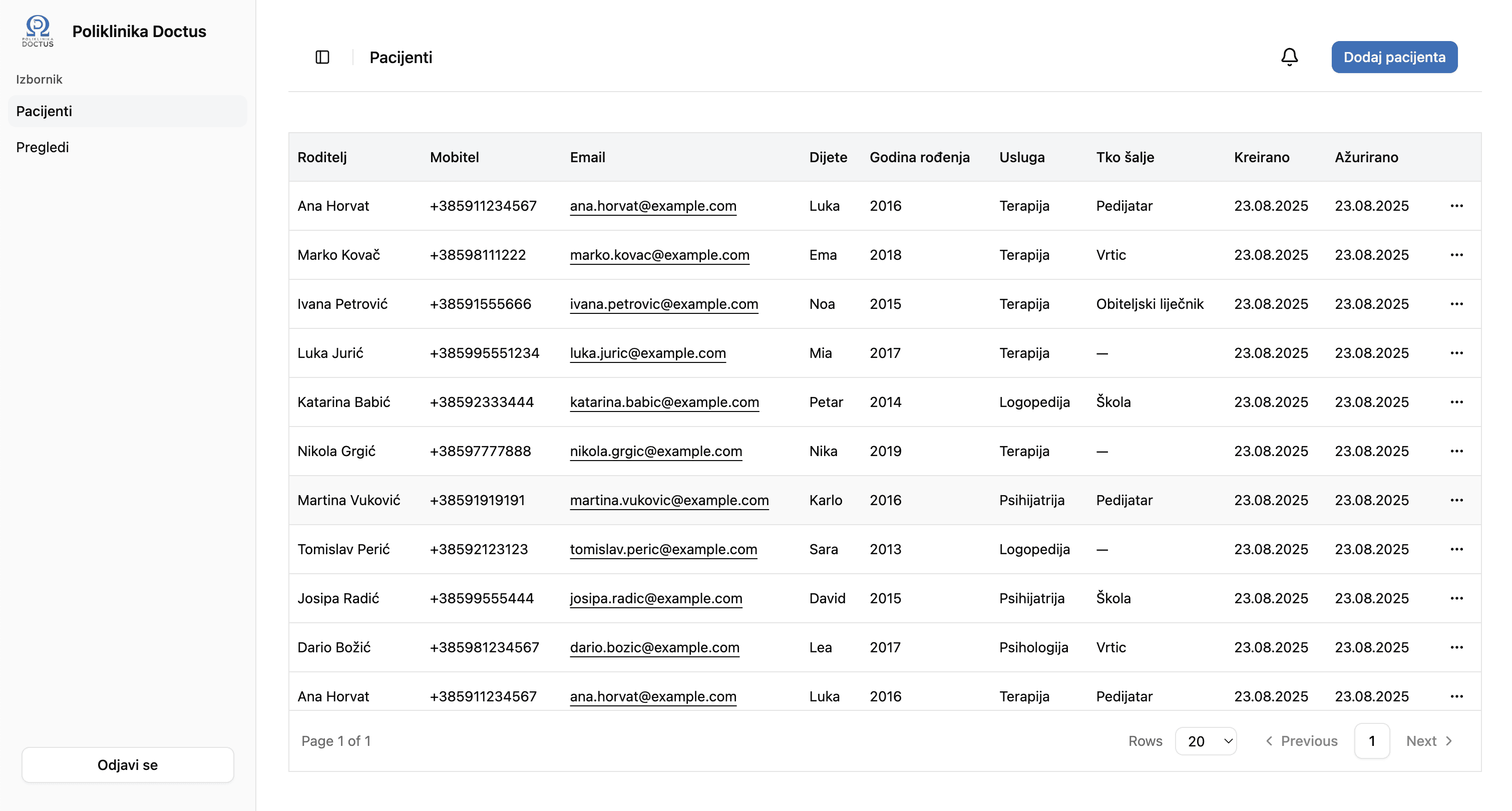Open Pregledi in the sidebar menu
Viewport: 1512px width, 811px height.
click(42, 147)
